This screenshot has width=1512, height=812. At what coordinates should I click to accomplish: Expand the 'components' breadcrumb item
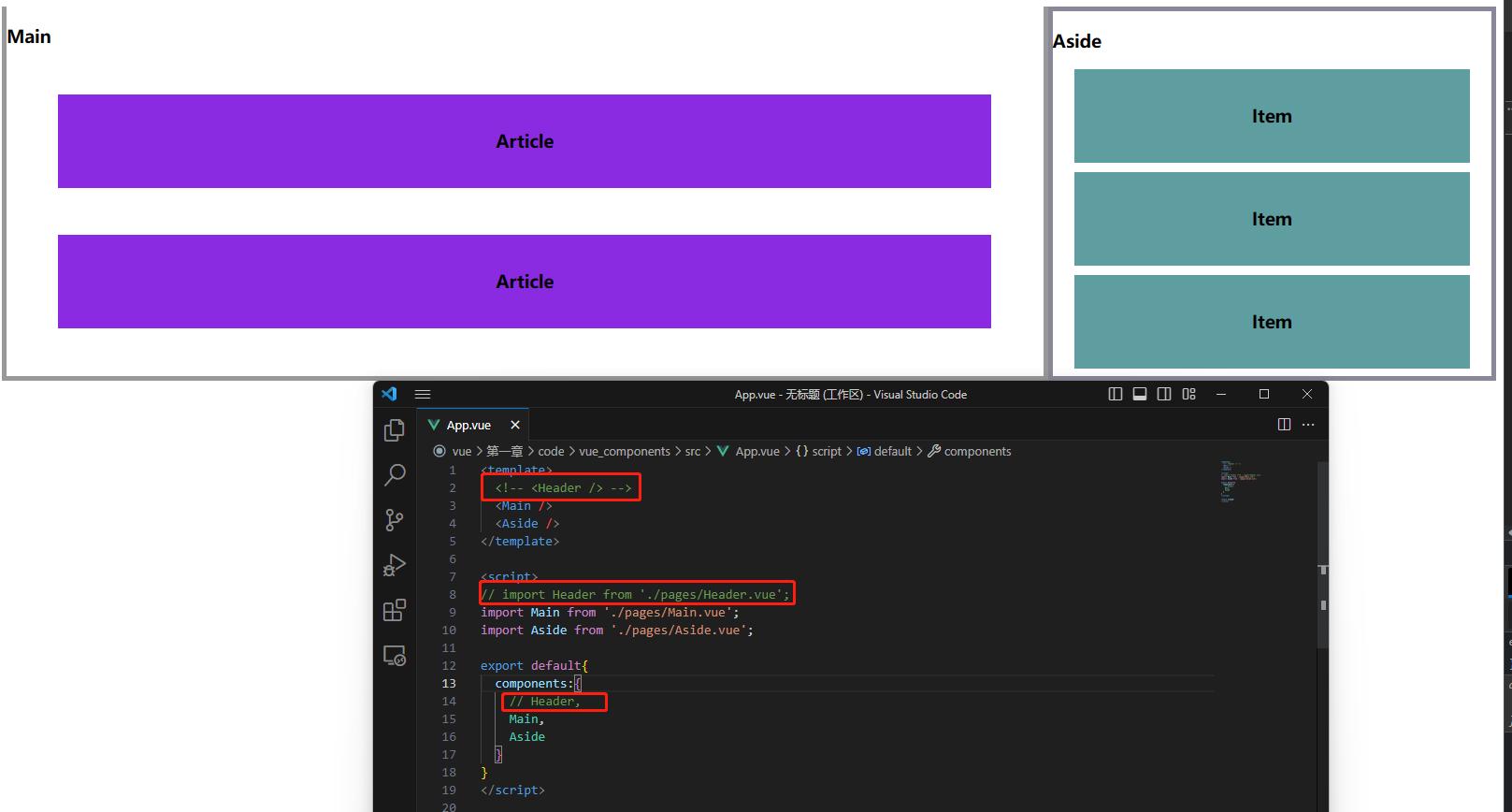(x=977, y=451)
